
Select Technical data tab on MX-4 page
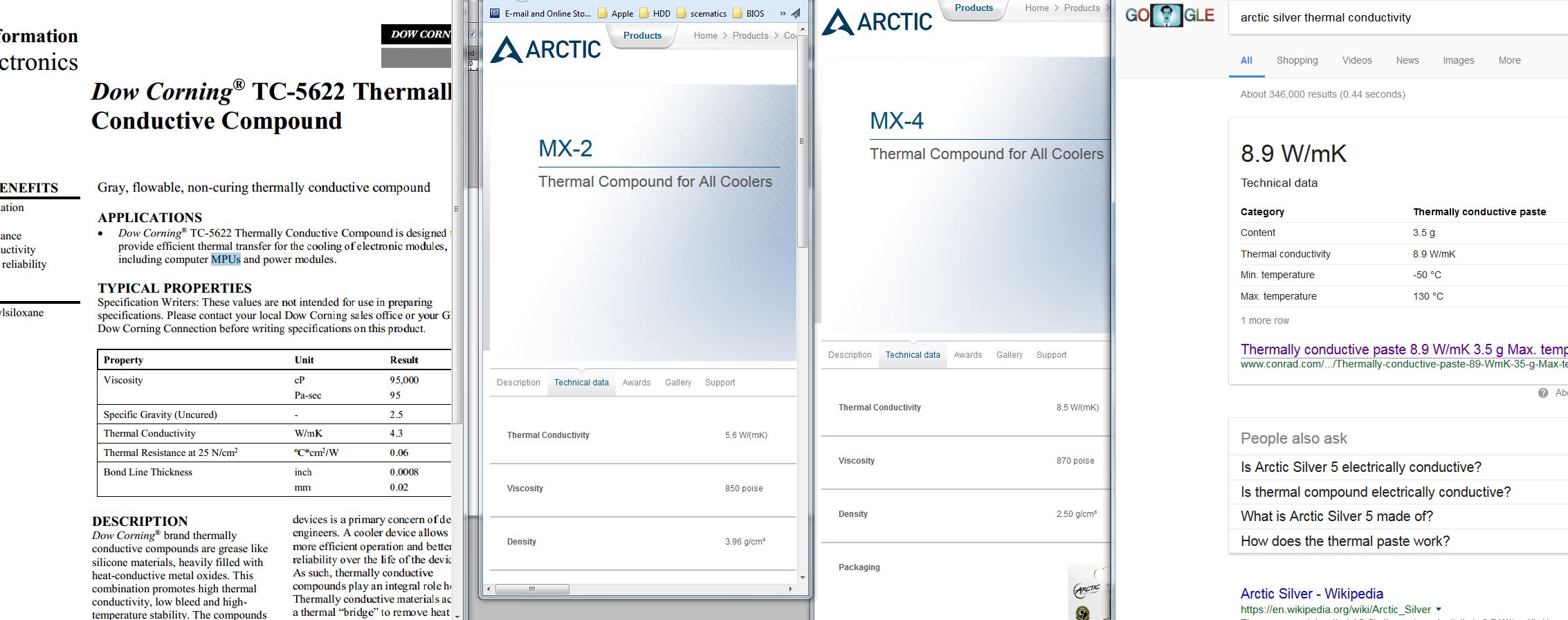(913, 355)
